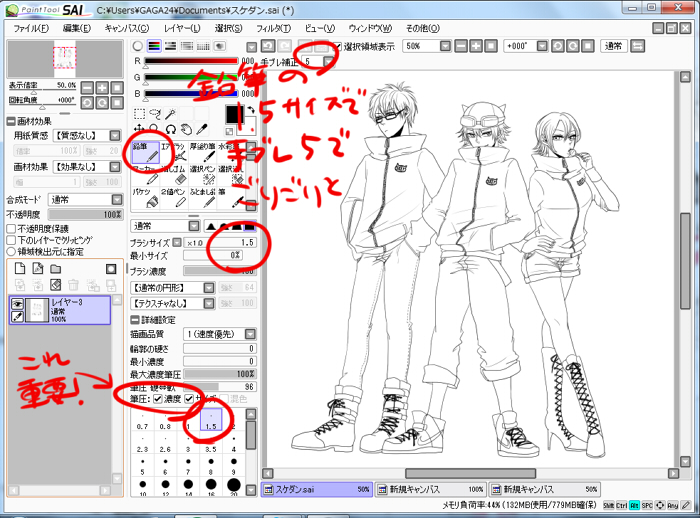Click the canvas horizontal scrollbar

pos(470,473)
